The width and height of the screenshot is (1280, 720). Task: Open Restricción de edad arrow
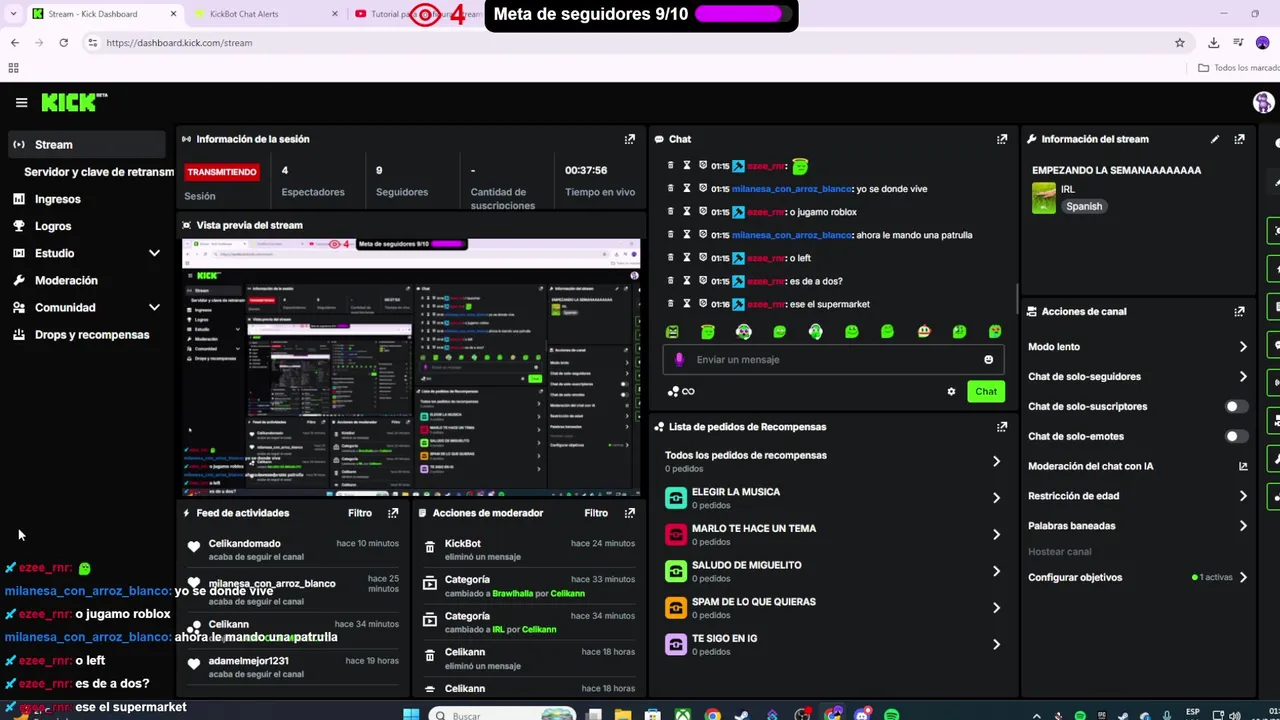point(1243,496)
